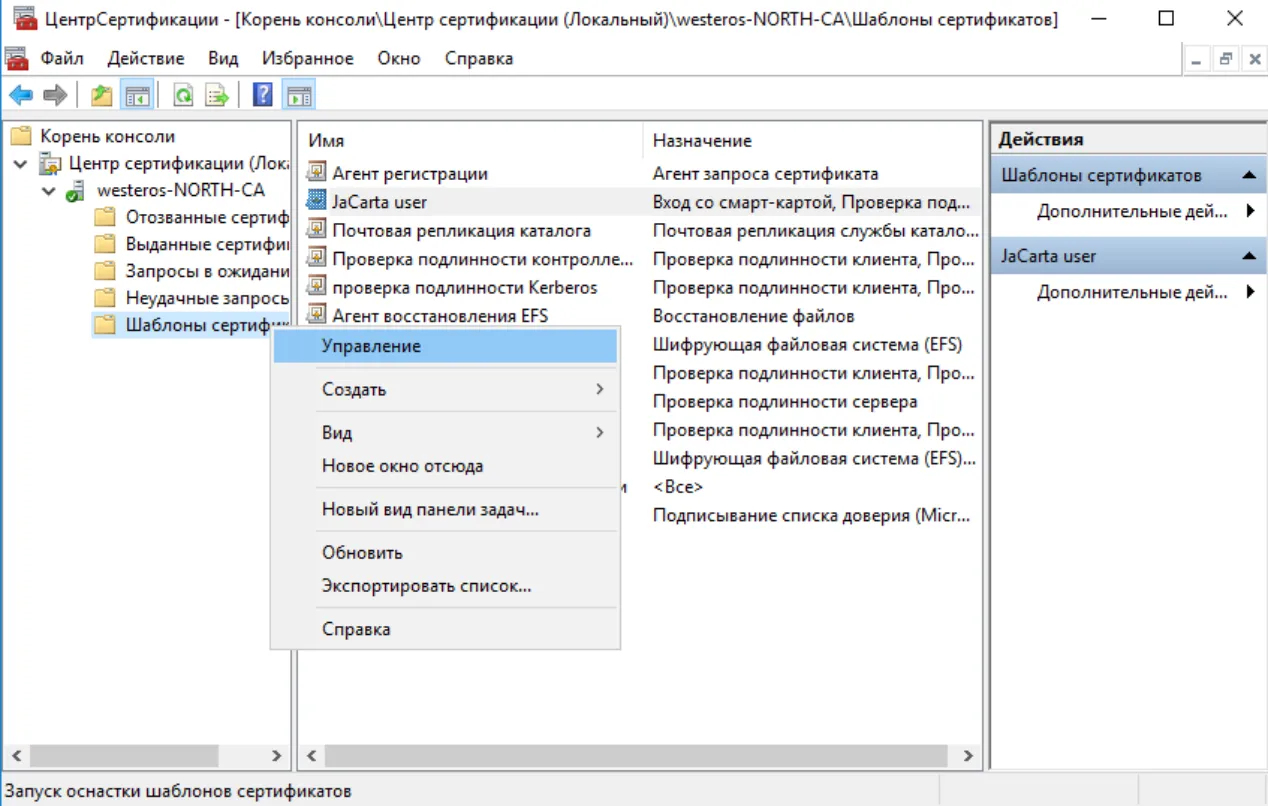
Task: Click the Выданные сертификаты folder icon
Action: (x=105, y=244)
